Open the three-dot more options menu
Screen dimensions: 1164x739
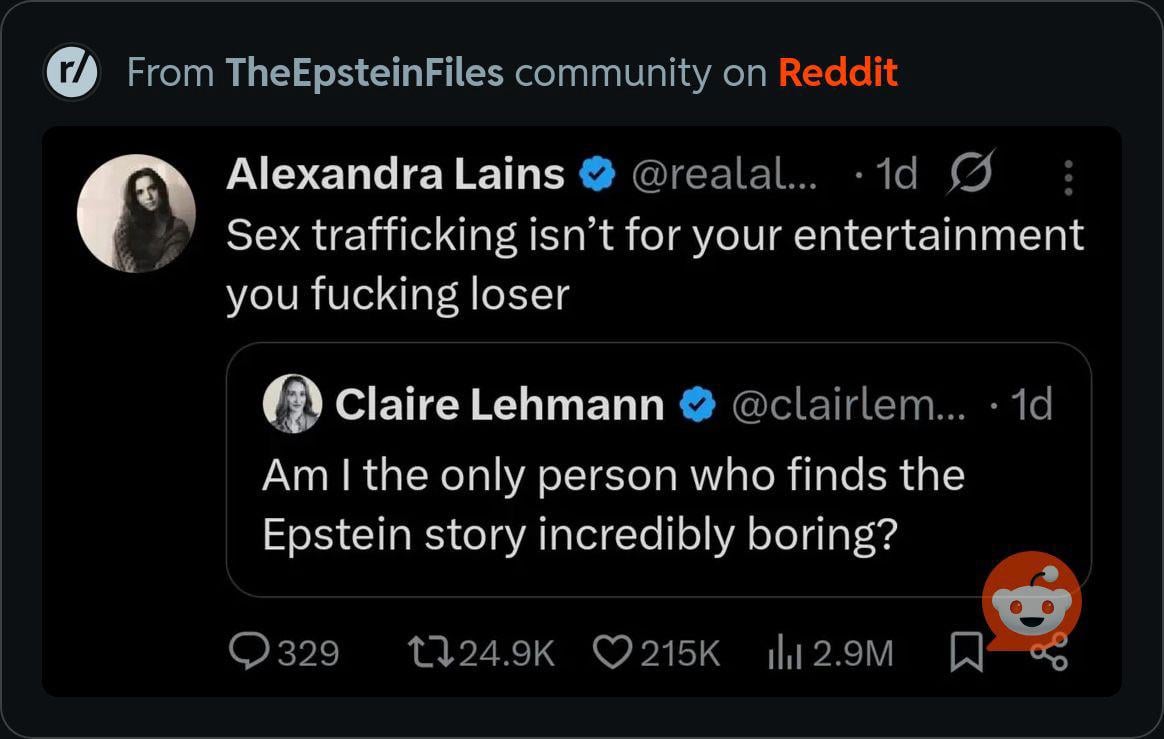(x=1068, y=177)
